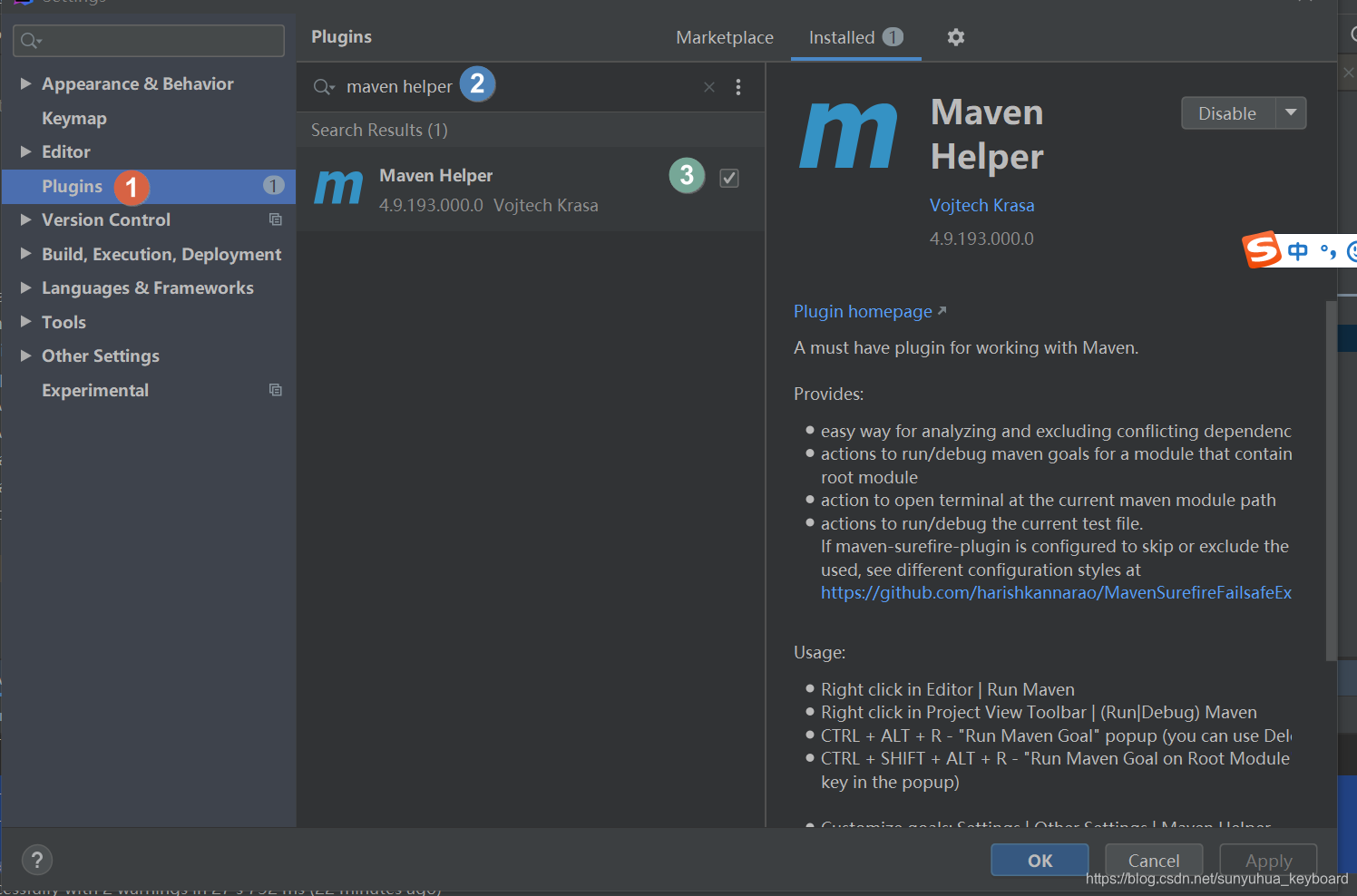Click the search magnifier in plugin search
The image size is (1357, 896).
[324, 87]
